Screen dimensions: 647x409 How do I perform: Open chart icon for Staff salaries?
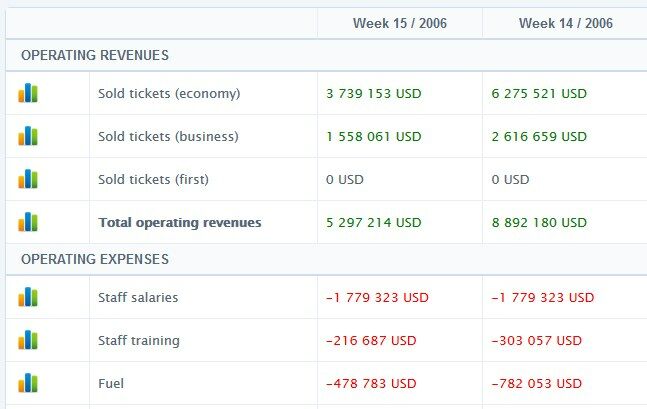(28, 297)
